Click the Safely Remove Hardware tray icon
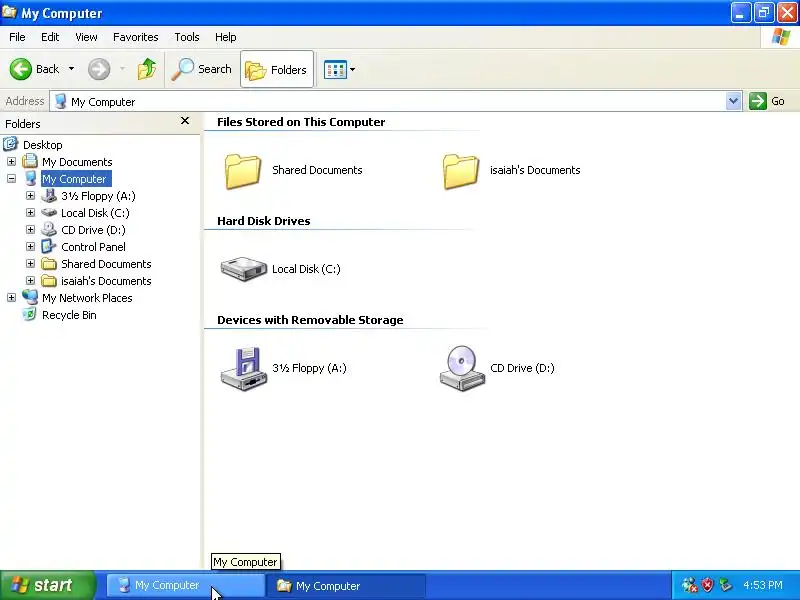 (725, 585)
